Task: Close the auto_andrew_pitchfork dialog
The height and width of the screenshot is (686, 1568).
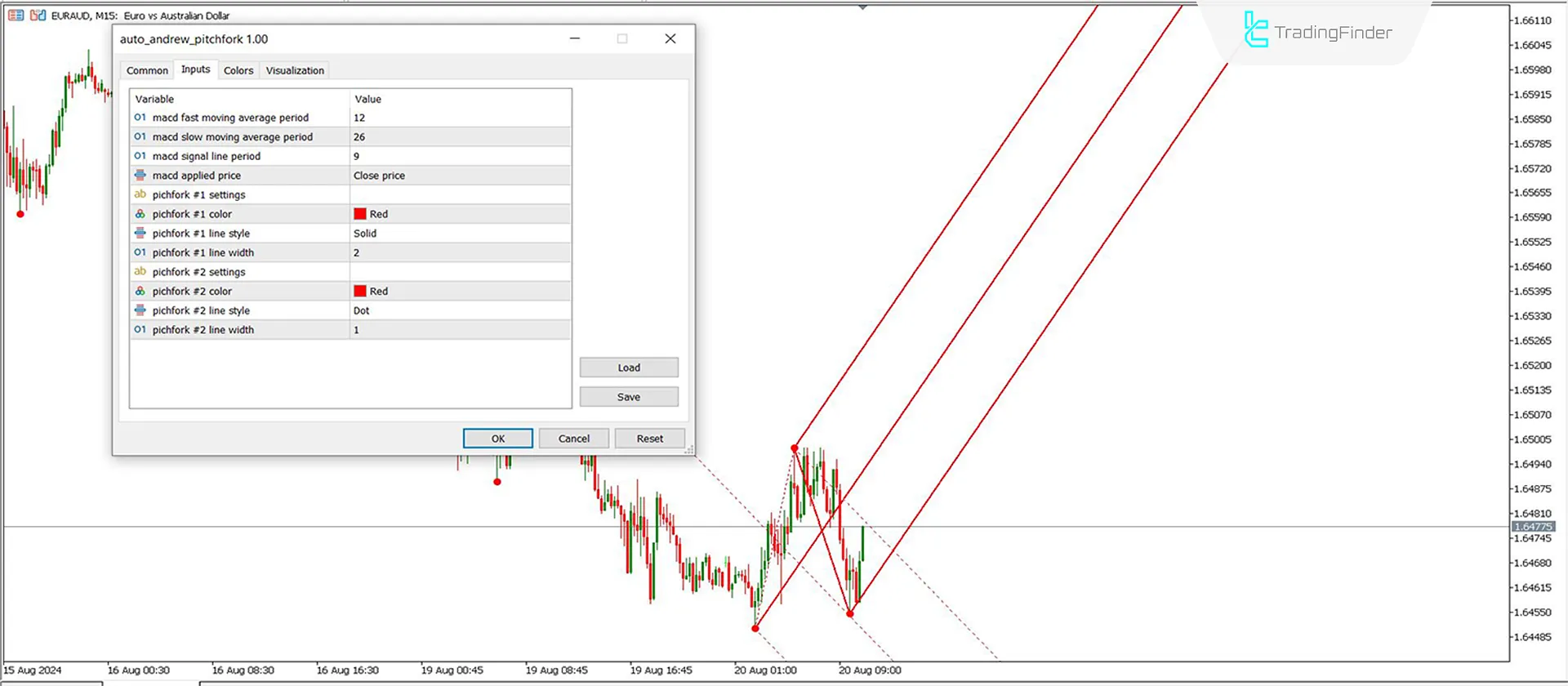Action: pos(670,38)
